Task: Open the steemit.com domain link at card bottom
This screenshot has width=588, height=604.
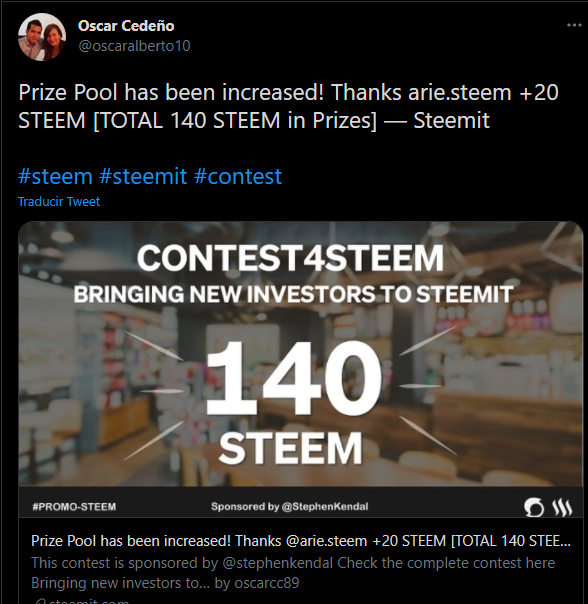Action: [82, 600]
